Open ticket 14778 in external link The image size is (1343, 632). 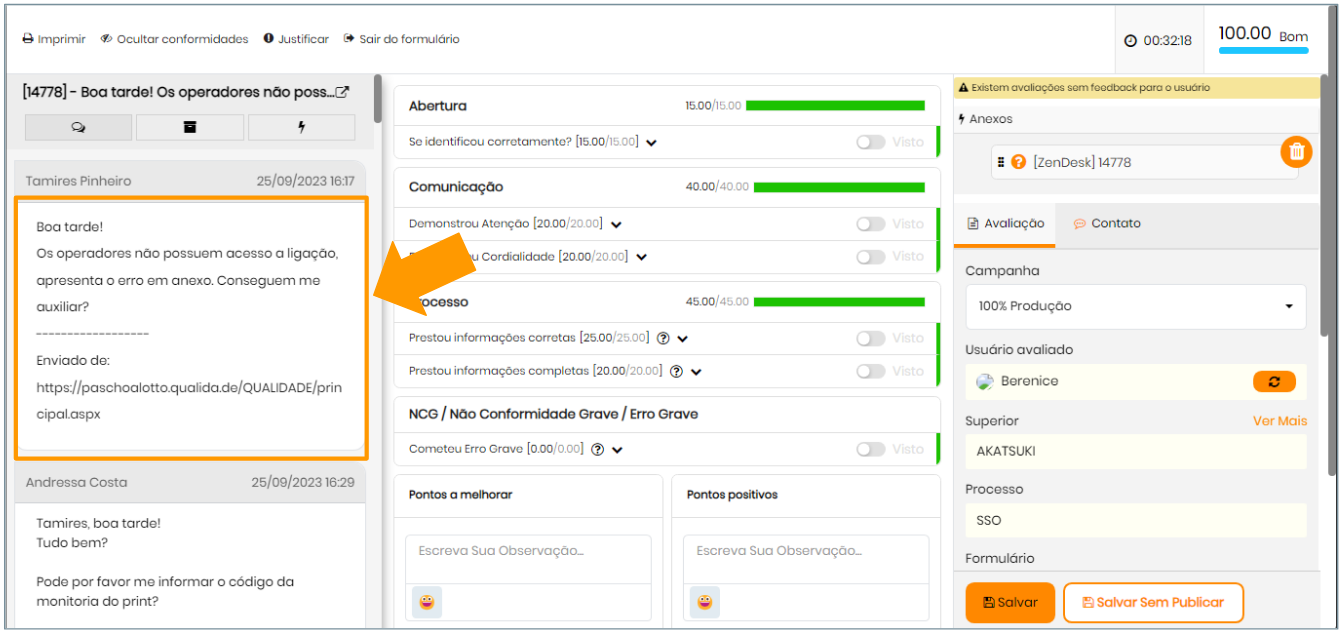click(x=342, y=92)
